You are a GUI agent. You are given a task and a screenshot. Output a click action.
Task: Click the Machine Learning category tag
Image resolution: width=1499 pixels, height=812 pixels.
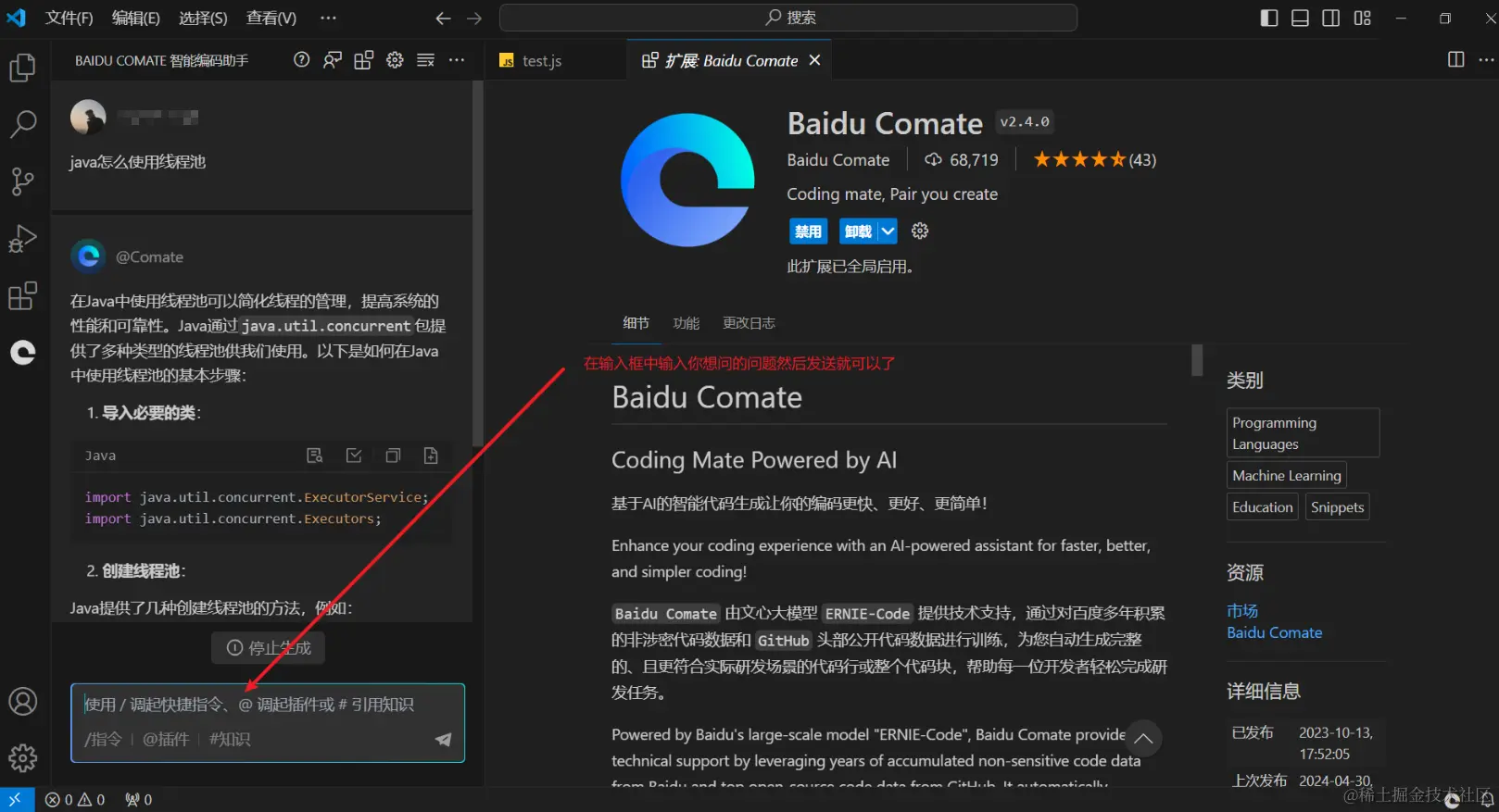1287,476
